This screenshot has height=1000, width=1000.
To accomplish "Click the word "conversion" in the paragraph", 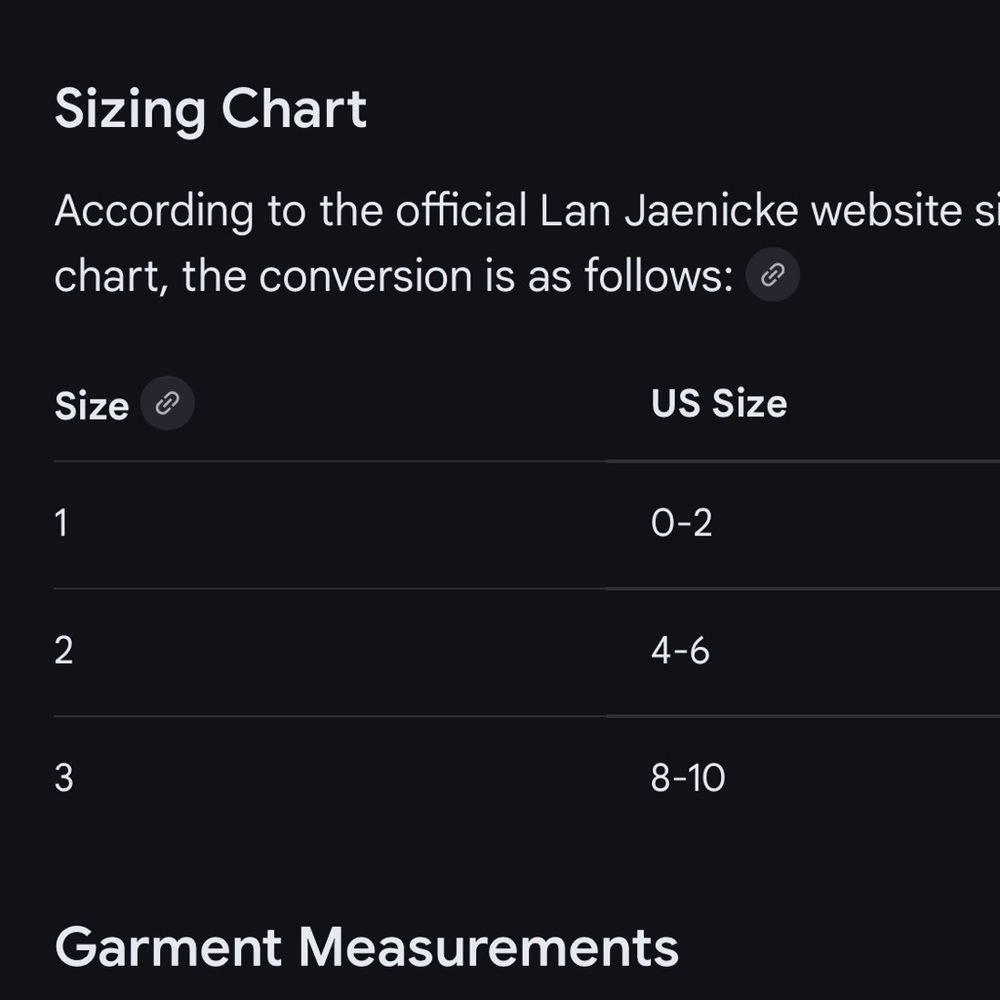I will pyautogui.click(x=365, y=276).
